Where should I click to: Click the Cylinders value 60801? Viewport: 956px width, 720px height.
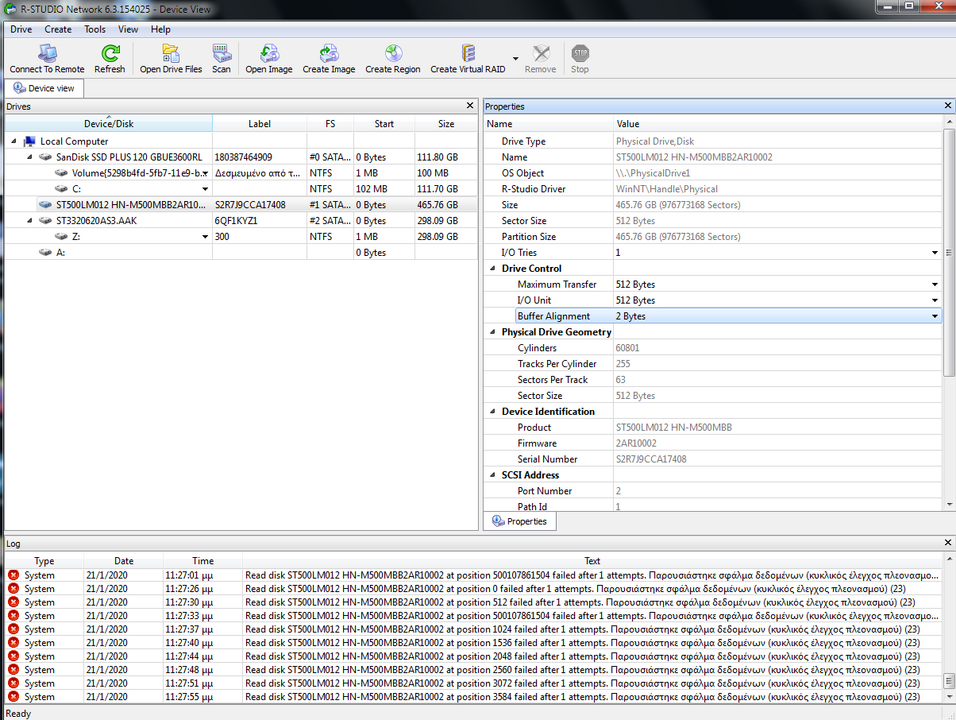pyautogui.click(x=627, y=348)
